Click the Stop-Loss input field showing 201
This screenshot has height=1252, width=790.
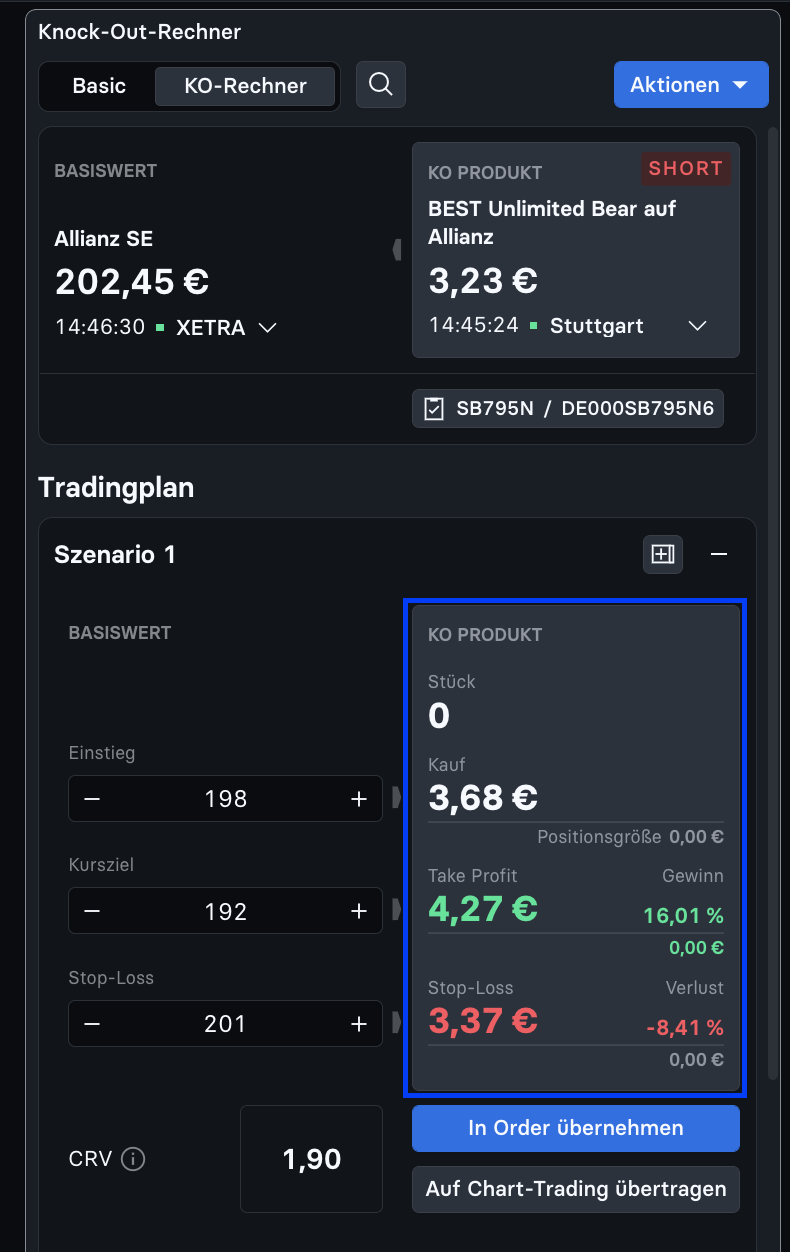click(225, 1024)
